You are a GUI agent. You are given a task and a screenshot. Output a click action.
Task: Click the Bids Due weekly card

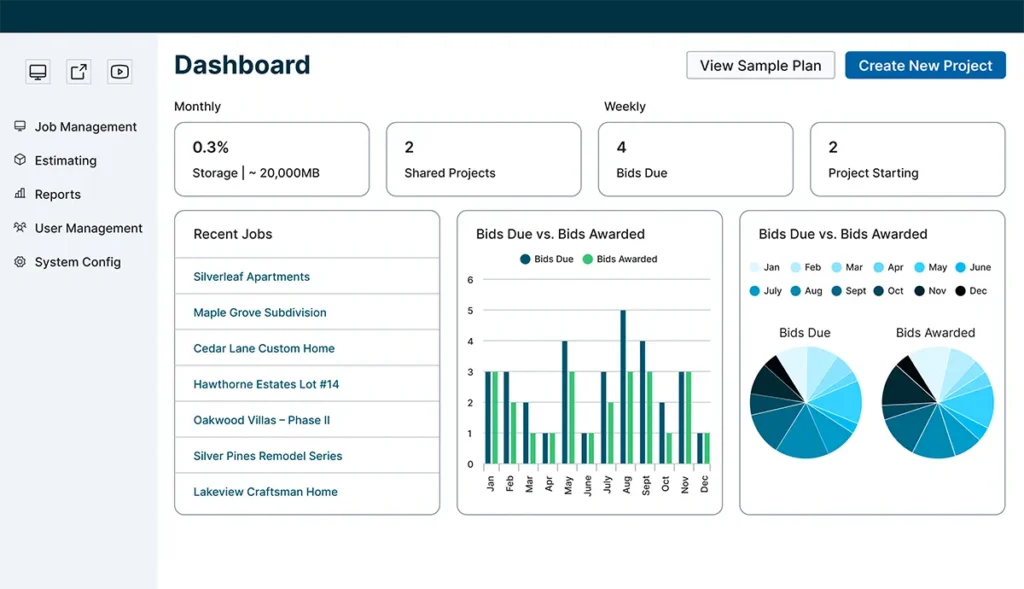(x=696, y=159)
